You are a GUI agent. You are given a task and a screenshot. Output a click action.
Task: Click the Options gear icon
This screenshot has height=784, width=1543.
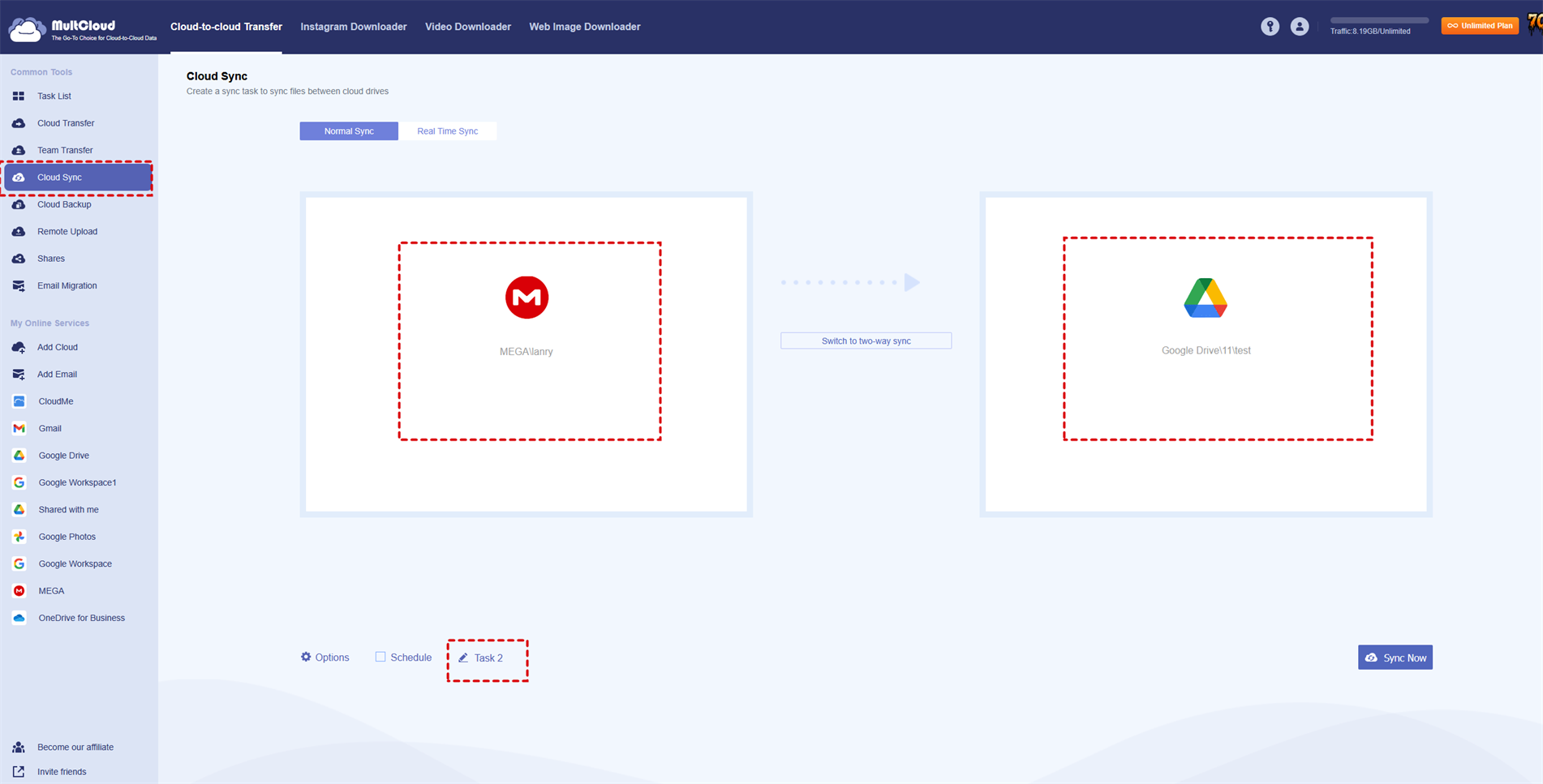pyautogui.click(x=306, y=657)
